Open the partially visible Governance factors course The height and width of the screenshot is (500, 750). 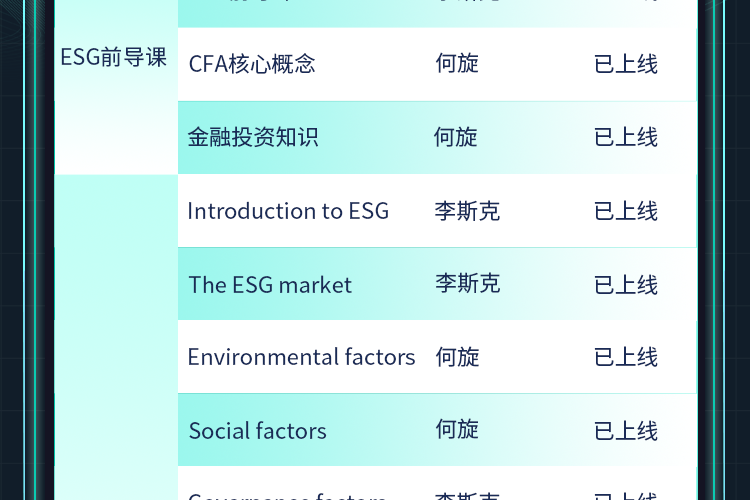pos(287,494)
